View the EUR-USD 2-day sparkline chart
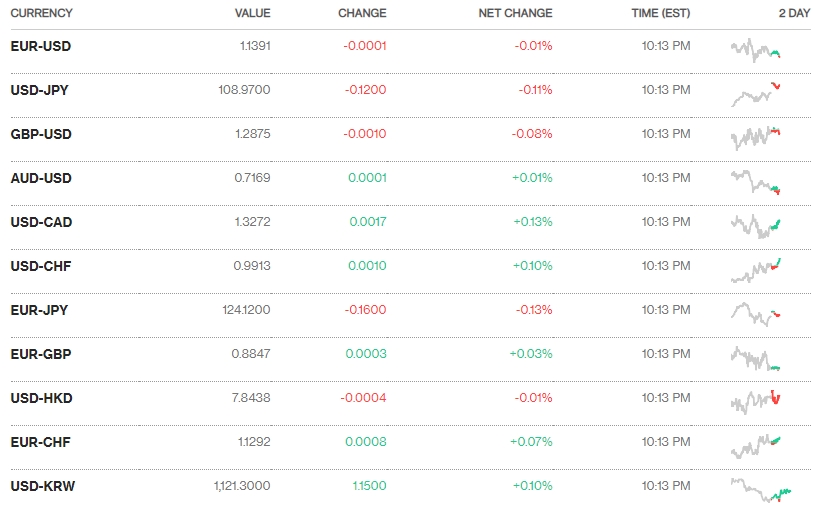The height and width of the screenshot is (512, 820). [x=756, y=49]
